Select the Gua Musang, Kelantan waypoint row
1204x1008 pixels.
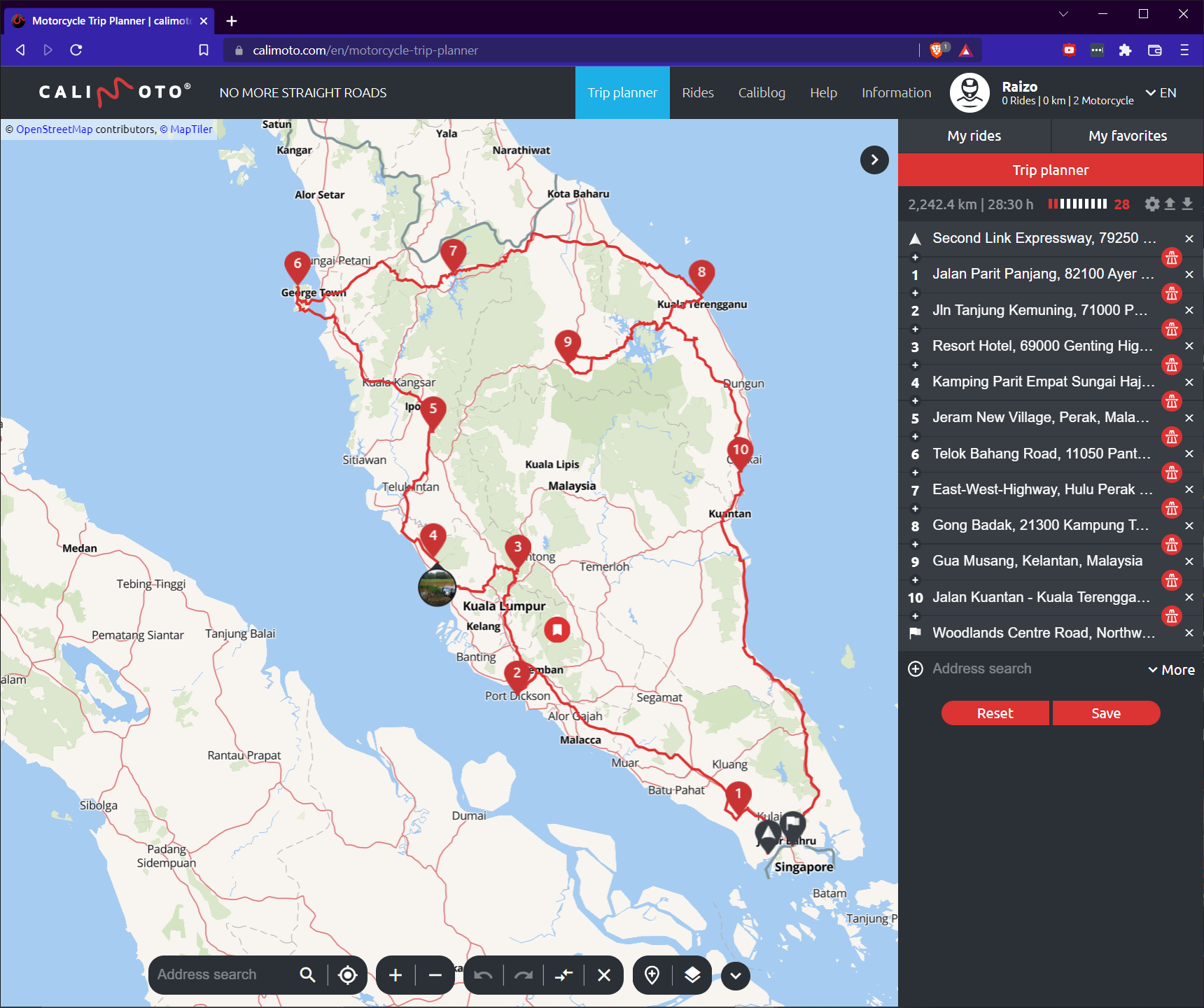tap(1037, 561)
